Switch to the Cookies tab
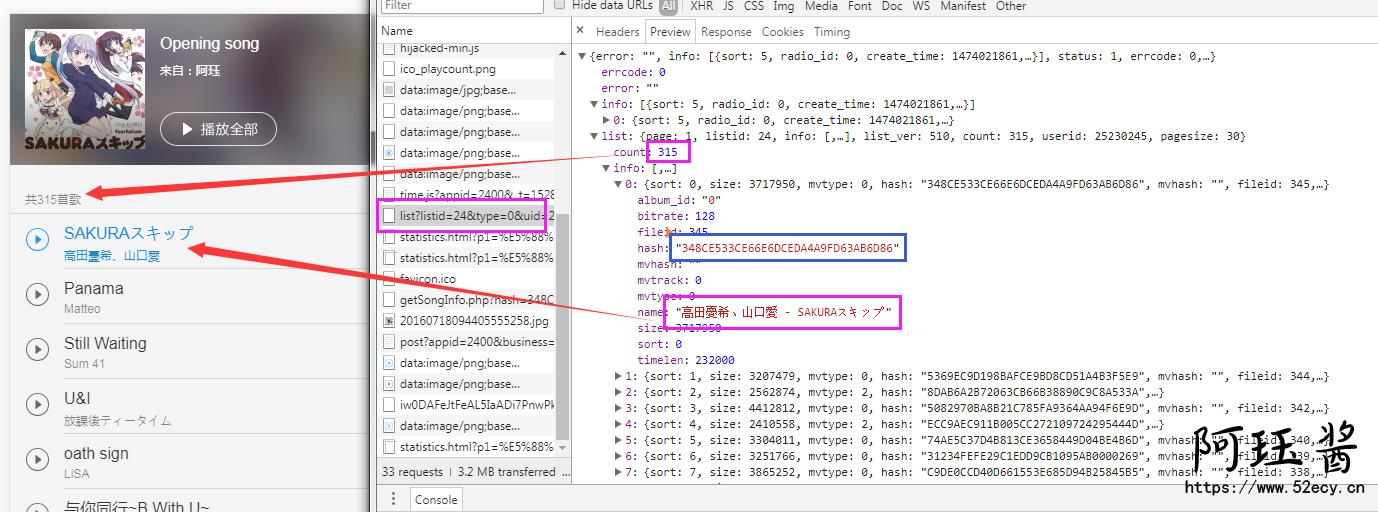This screenshot has height=512, width=1378. (x=783, y=32)
